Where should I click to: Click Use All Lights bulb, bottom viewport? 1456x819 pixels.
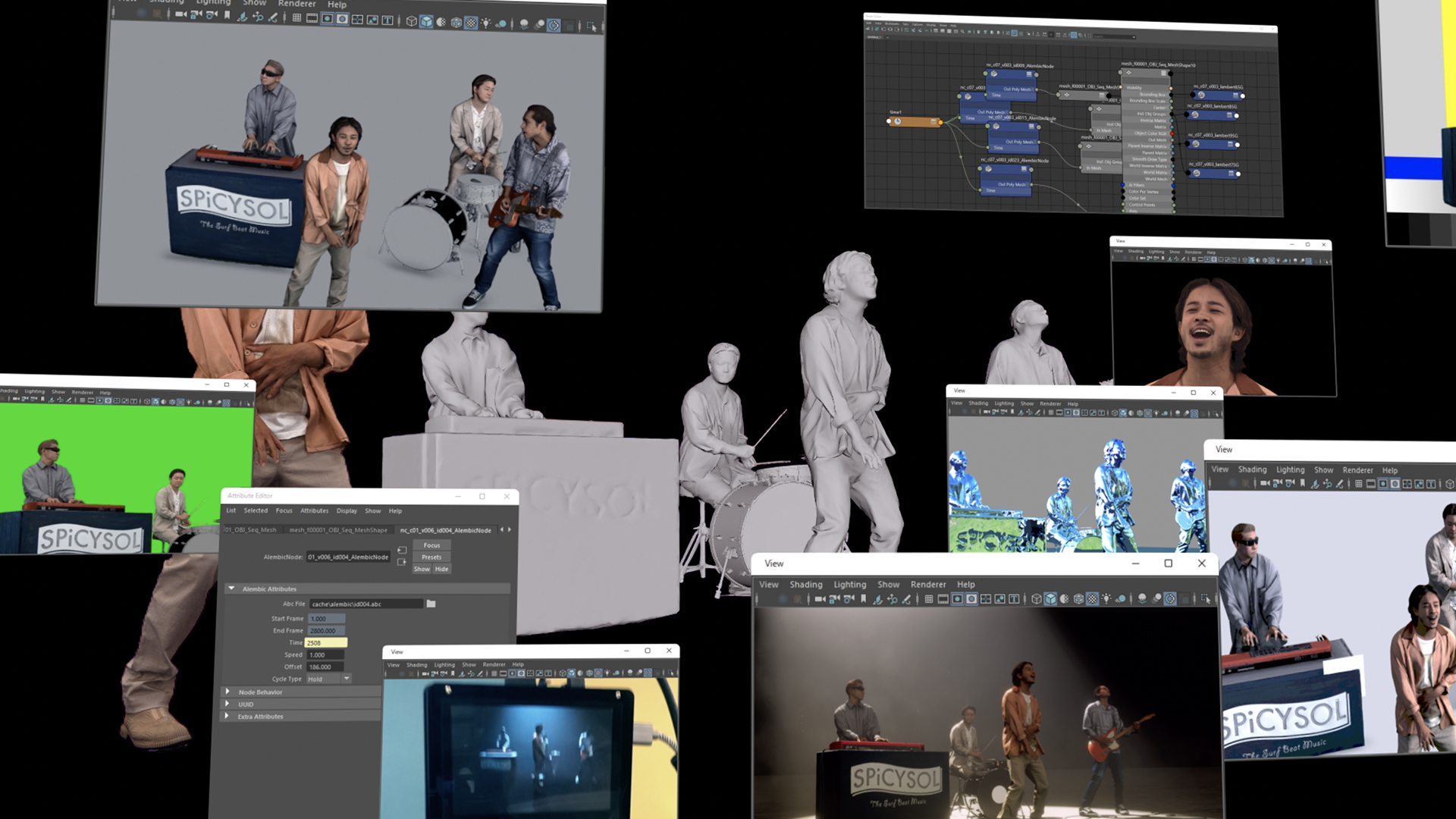click(1106, 599)
